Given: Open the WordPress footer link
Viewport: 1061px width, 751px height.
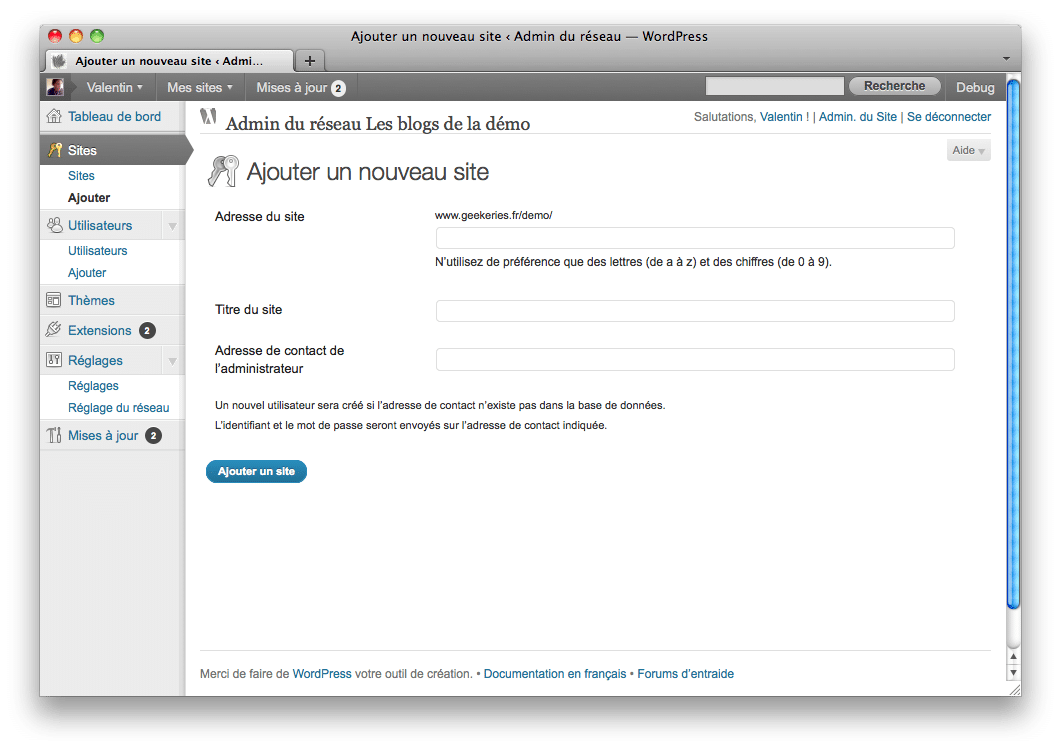Looking at the screenshot, I should (321, 674).
